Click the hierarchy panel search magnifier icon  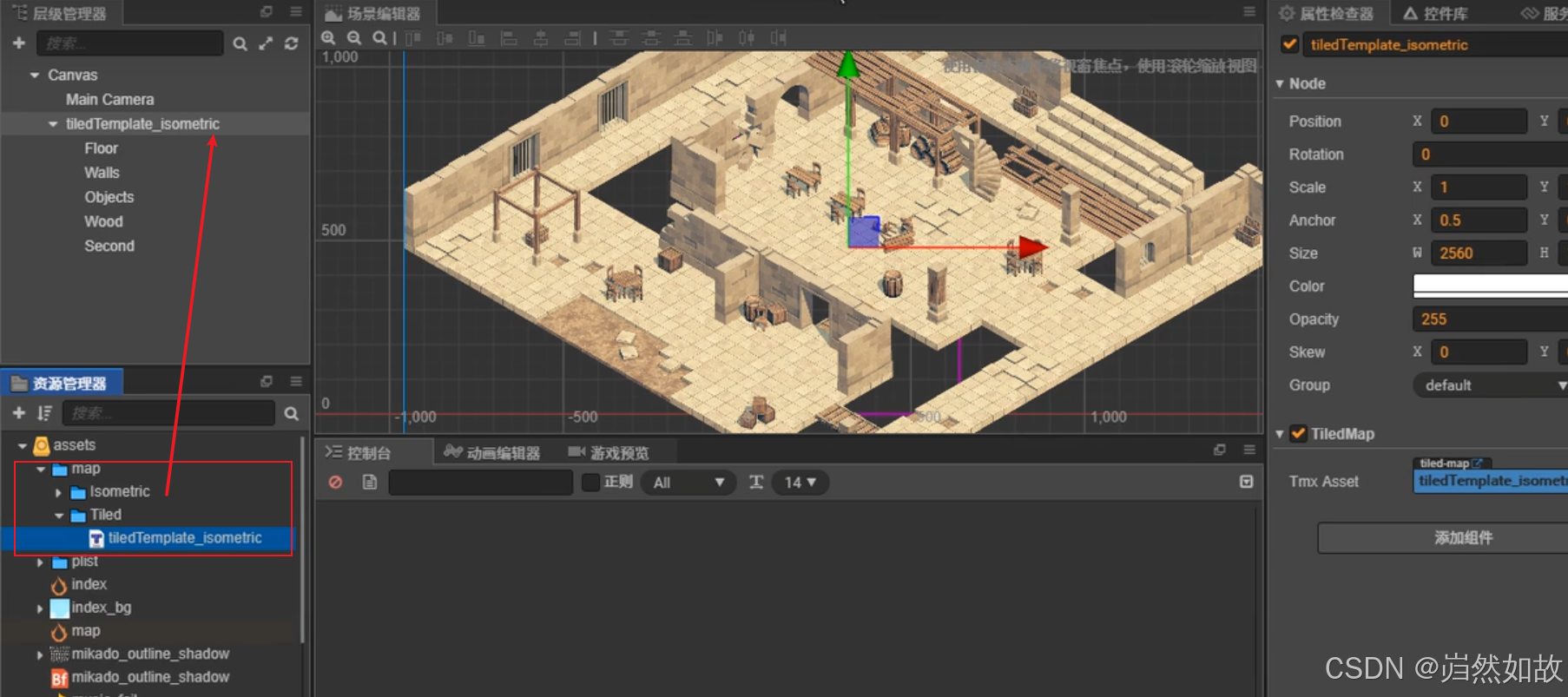(240, 43)
